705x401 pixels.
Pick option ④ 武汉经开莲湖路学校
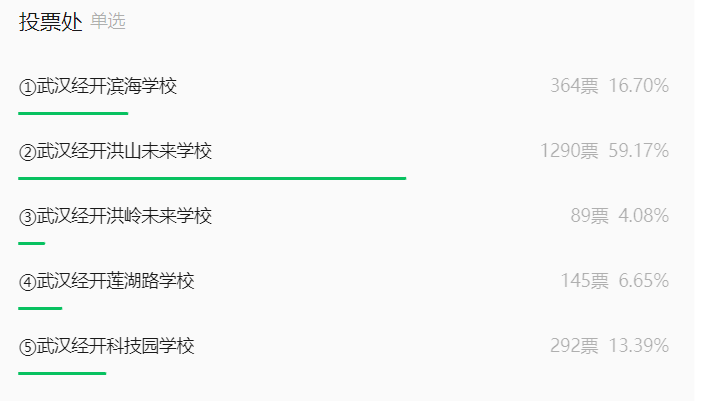pos(106,281)
